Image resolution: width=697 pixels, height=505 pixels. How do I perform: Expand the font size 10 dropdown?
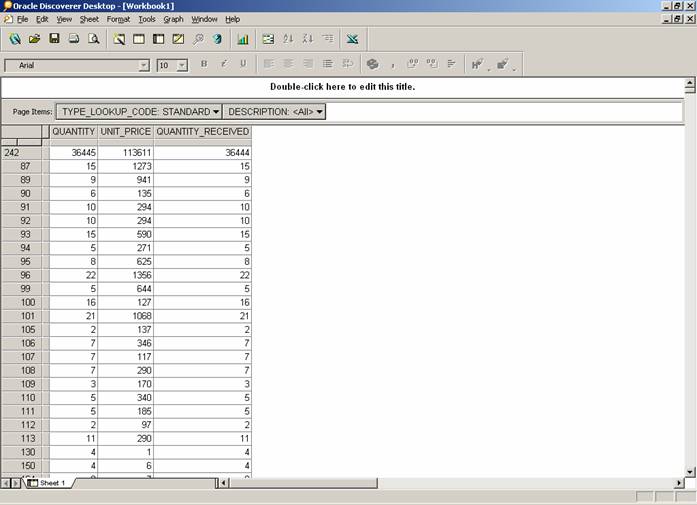click(x=182, y=65)
